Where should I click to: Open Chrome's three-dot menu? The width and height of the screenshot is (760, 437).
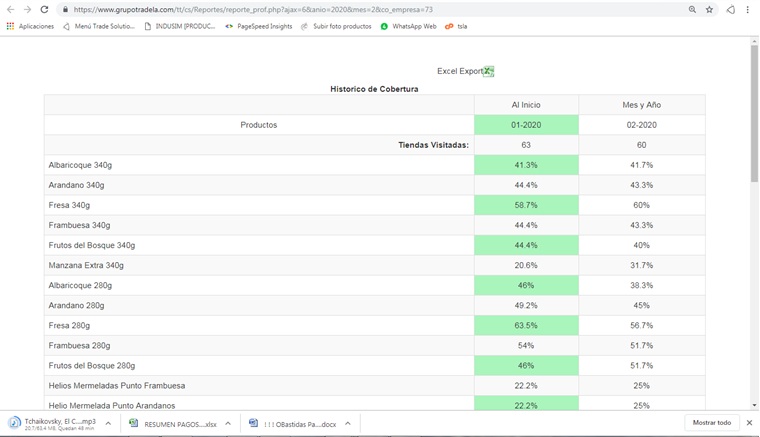[747, 9]
